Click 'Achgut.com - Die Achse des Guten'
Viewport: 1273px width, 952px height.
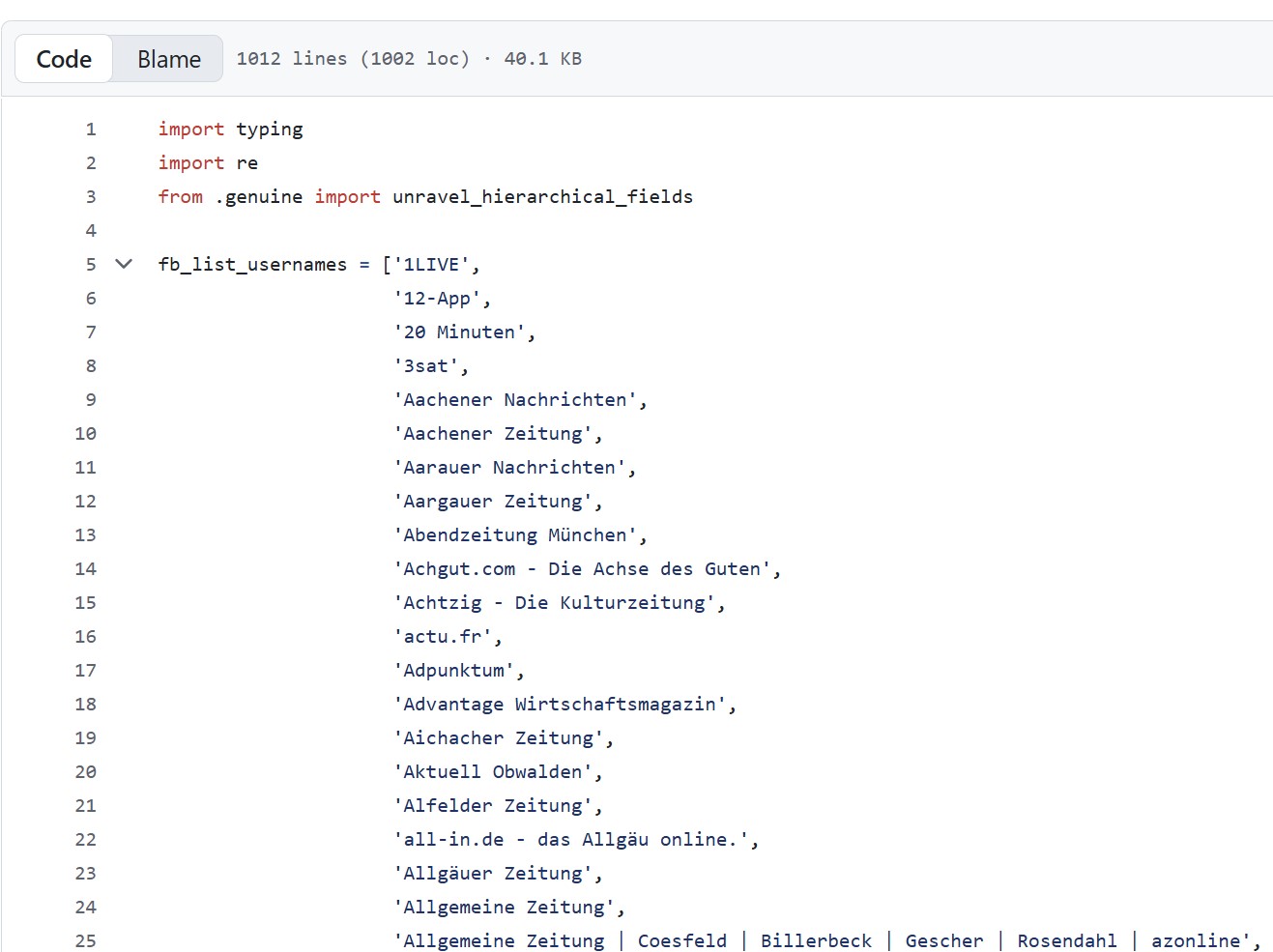pyautogui.click(x=582, y=569)
